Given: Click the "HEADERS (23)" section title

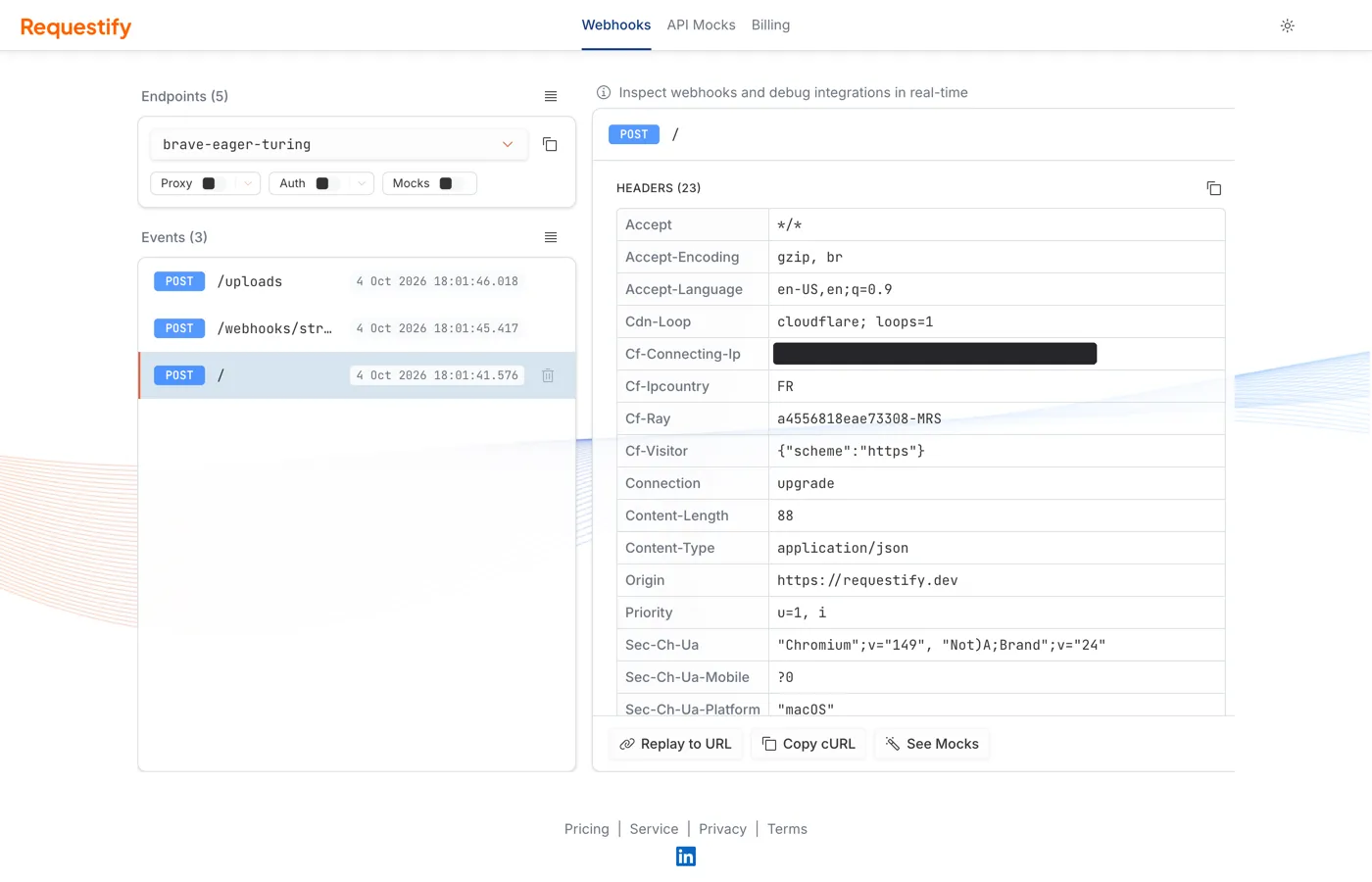Looking at the screenshot, I should (659, 188).
